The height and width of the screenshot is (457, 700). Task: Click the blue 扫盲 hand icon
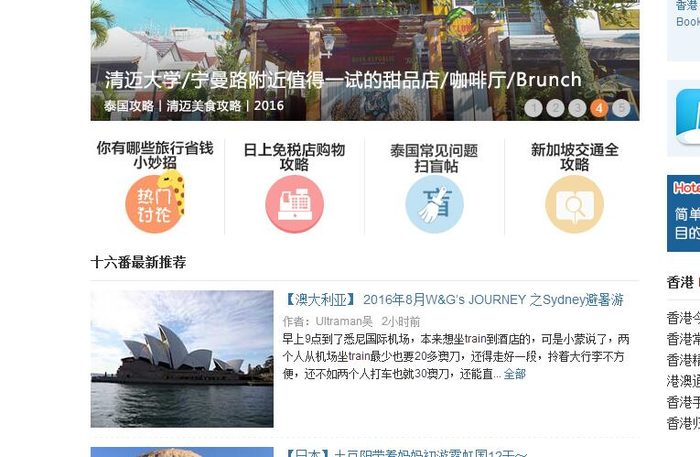point(434,204)
